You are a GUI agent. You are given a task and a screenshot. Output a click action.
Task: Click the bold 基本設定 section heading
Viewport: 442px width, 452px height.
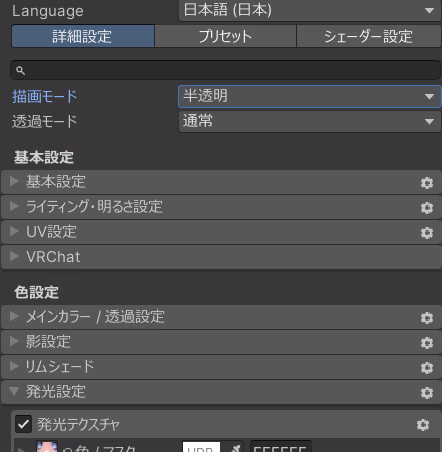pyautogui.click(x=44, y=157)
